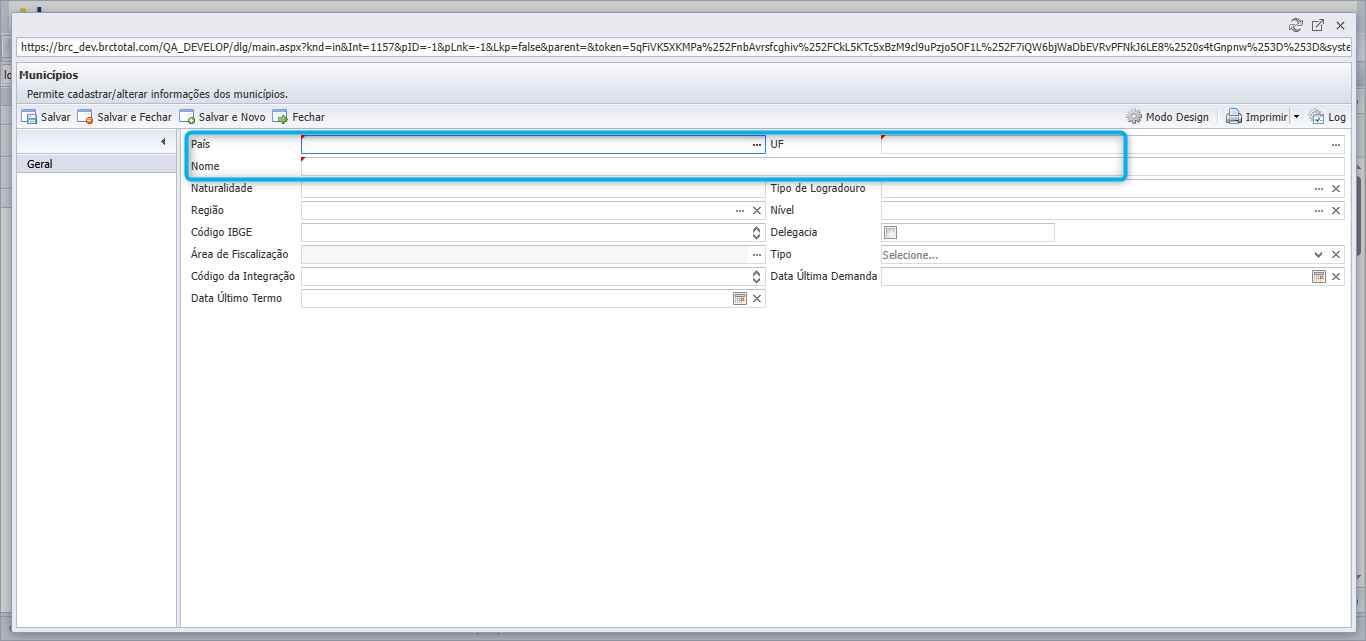The width and height of the screenshot is (1366, 641).
Task: Switch to Modo Design
Action: point(1167,117)
